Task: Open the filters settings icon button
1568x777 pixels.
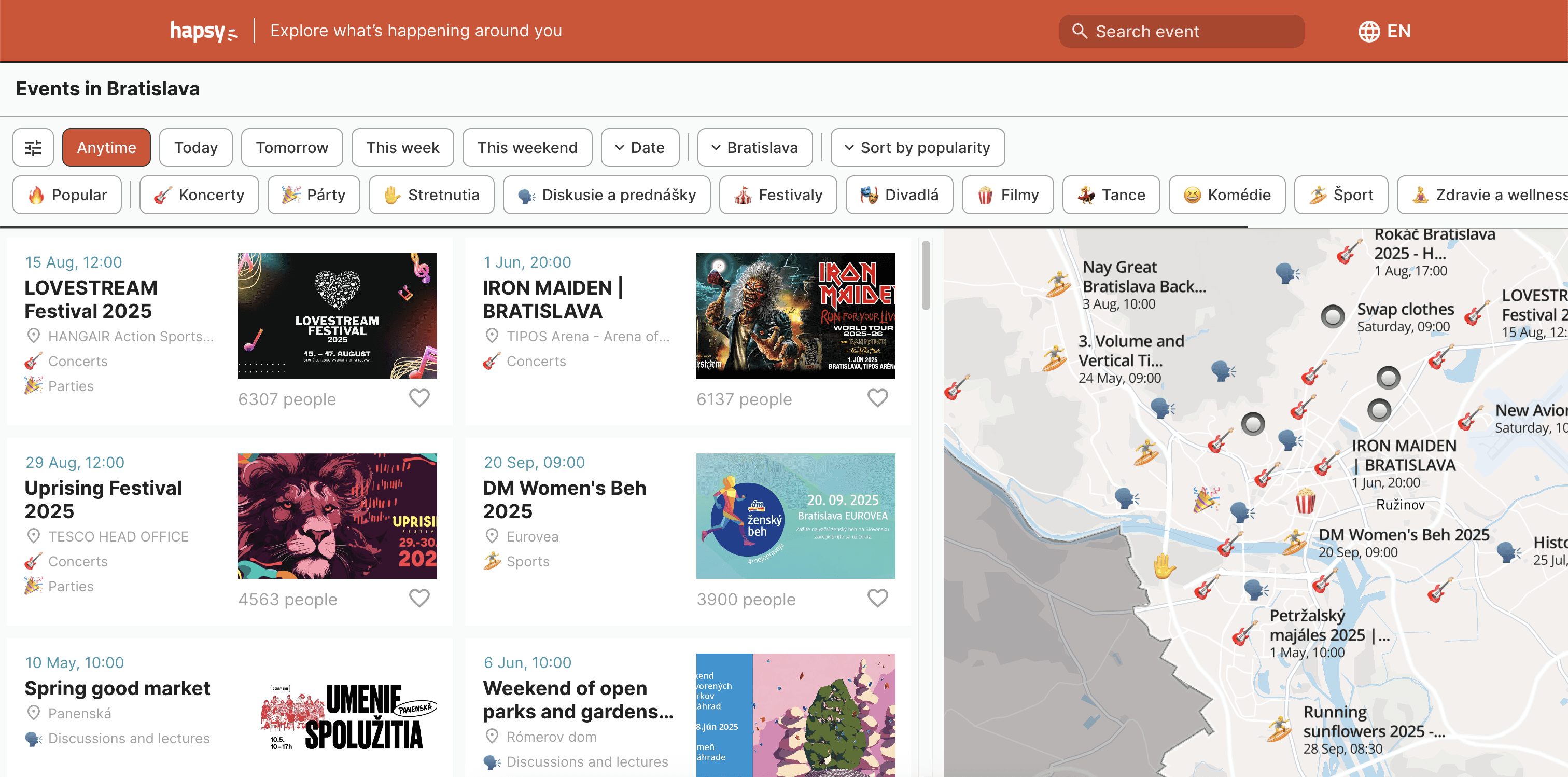Action: click(34, 147)
